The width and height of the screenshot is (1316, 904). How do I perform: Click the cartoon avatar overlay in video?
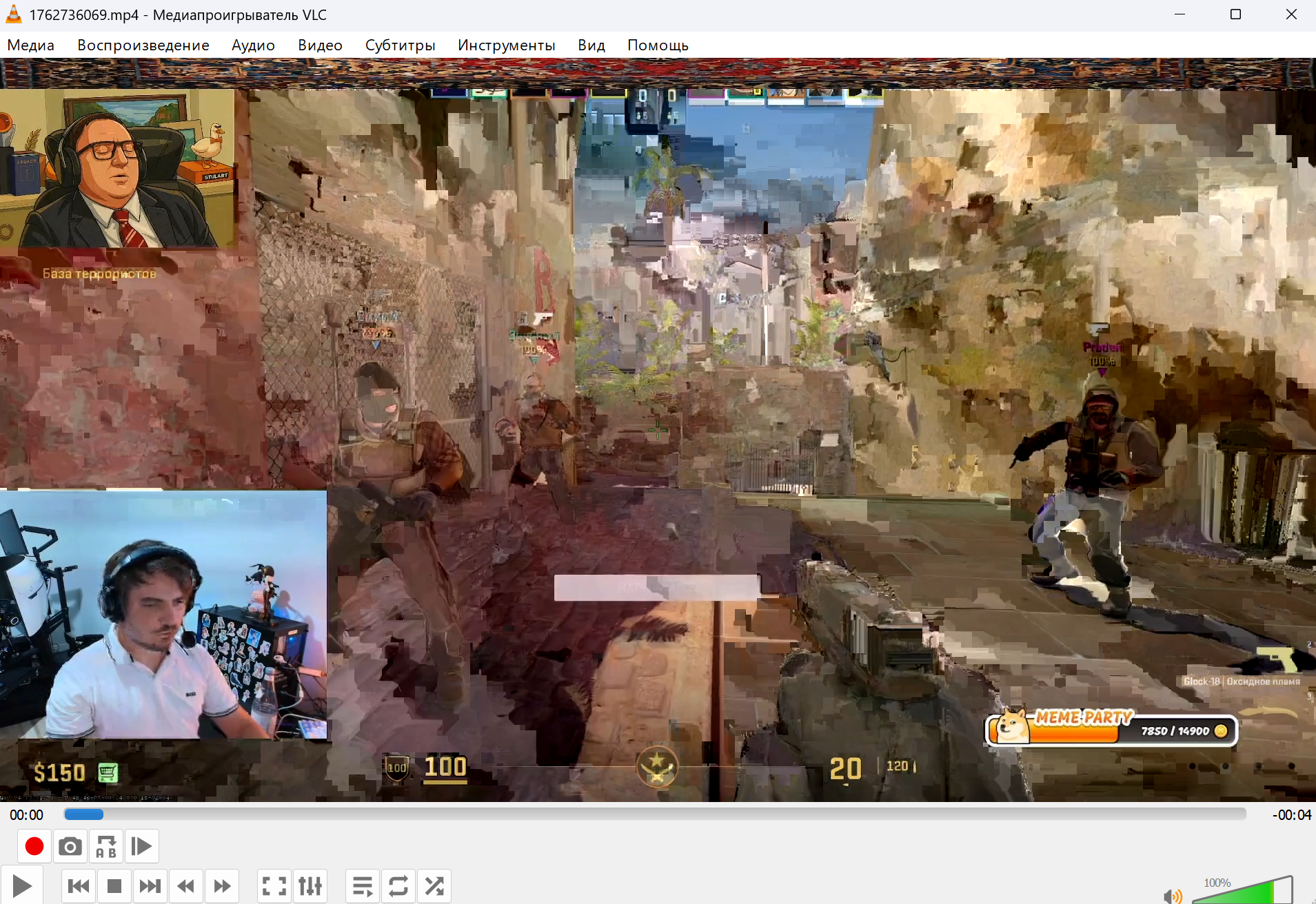coord(117,168)
